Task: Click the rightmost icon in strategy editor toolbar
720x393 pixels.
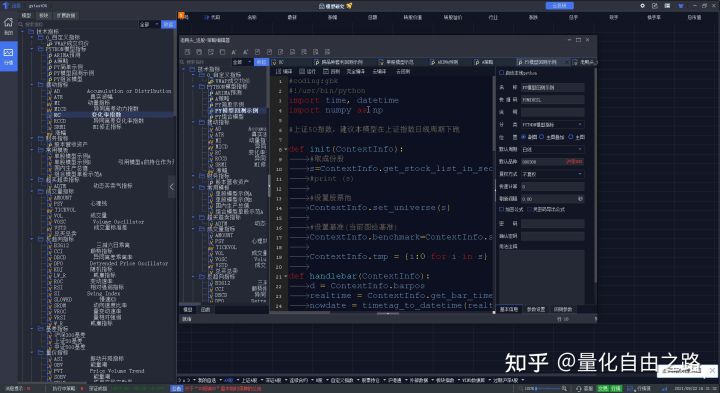Action: pos(327,52)
